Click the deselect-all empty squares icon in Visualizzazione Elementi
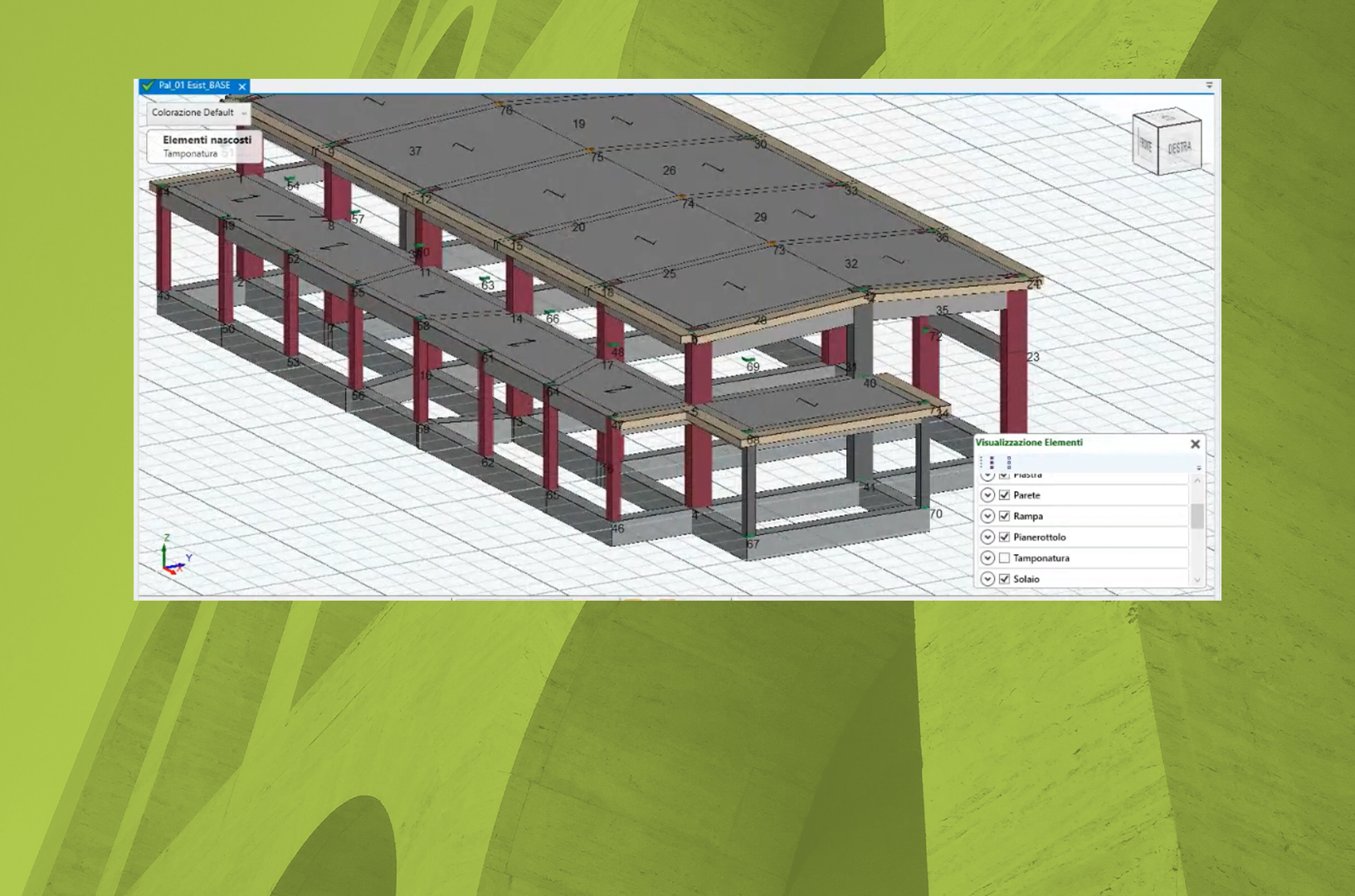 tap(1009, 462)
